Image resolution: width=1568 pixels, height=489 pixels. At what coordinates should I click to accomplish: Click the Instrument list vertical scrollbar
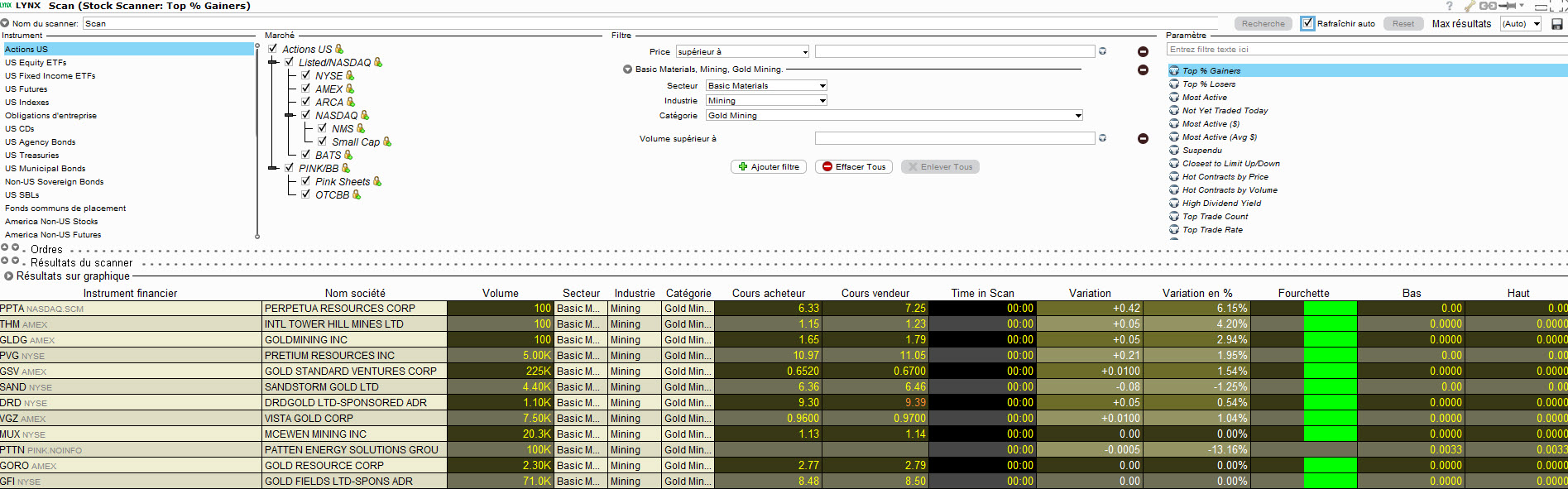coord(257,141)
